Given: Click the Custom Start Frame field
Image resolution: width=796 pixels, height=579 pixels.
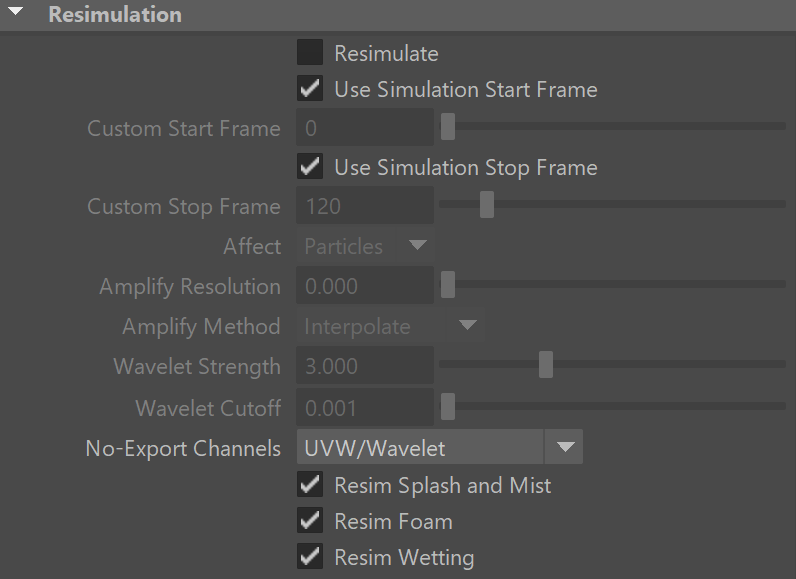Looking at the screenshot, I should (x=365, y=127).
